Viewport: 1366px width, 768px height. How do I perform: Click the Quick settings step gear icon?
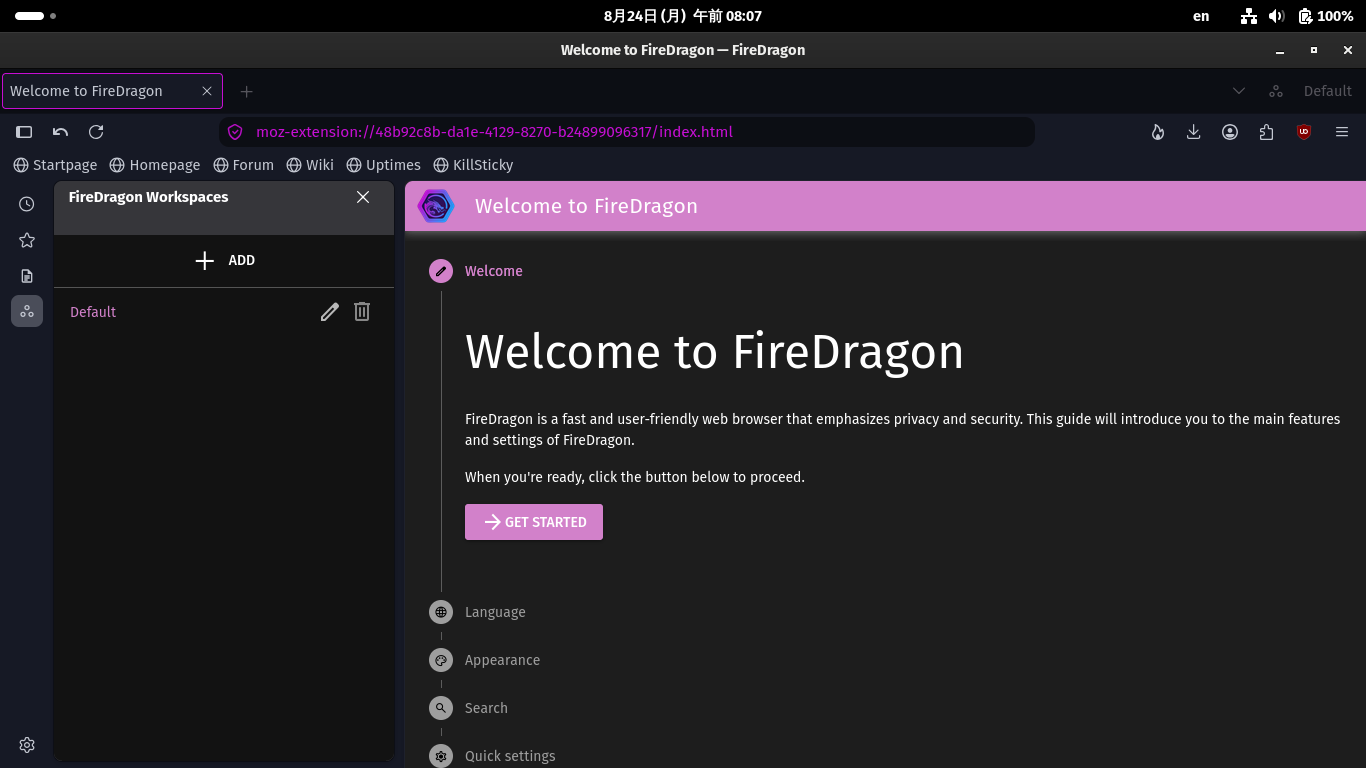pos(441,756)
